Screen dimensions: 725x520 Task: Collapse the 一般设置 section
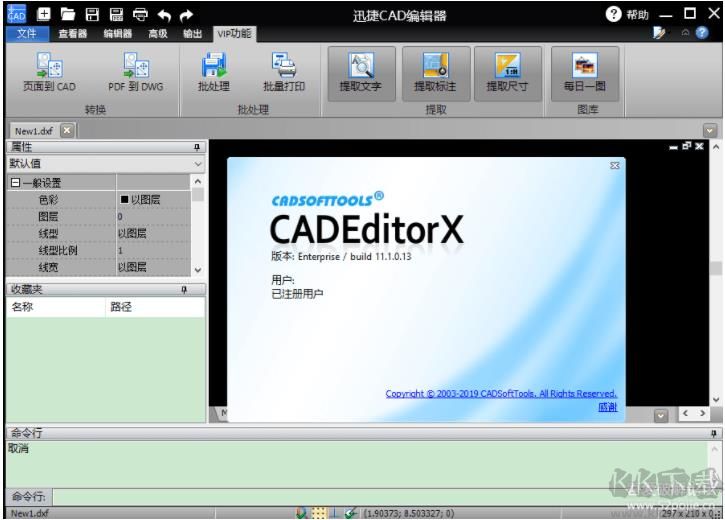(15, 183)
